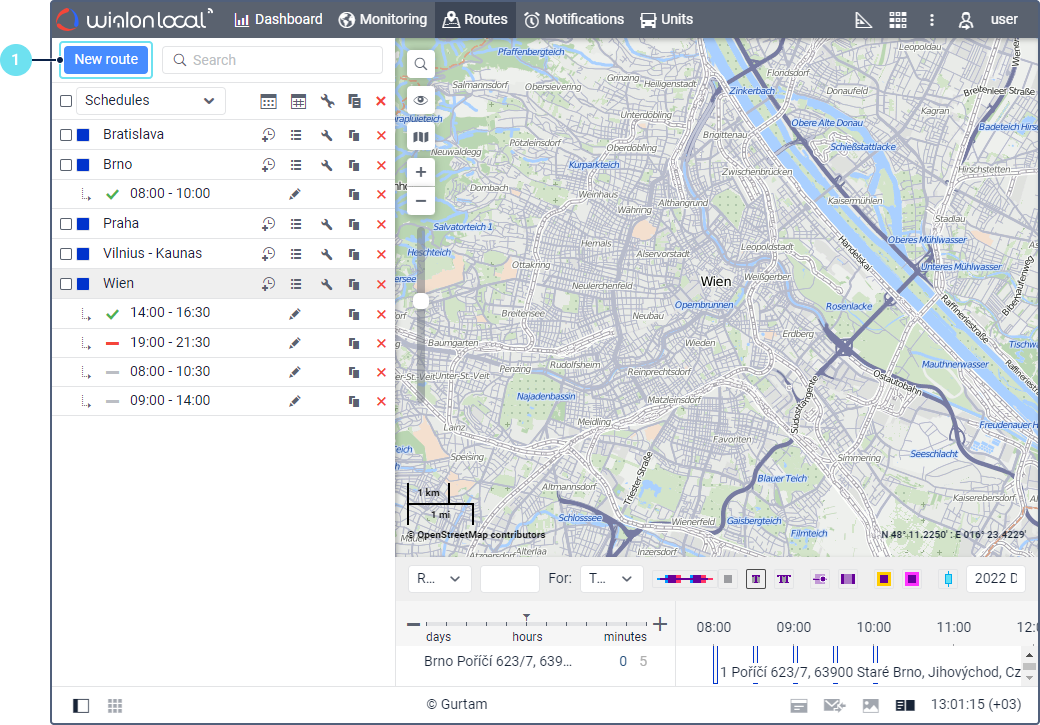
Task: Edit the Wien 14:00 - 16:30 schedule
Action: (295, 314)
